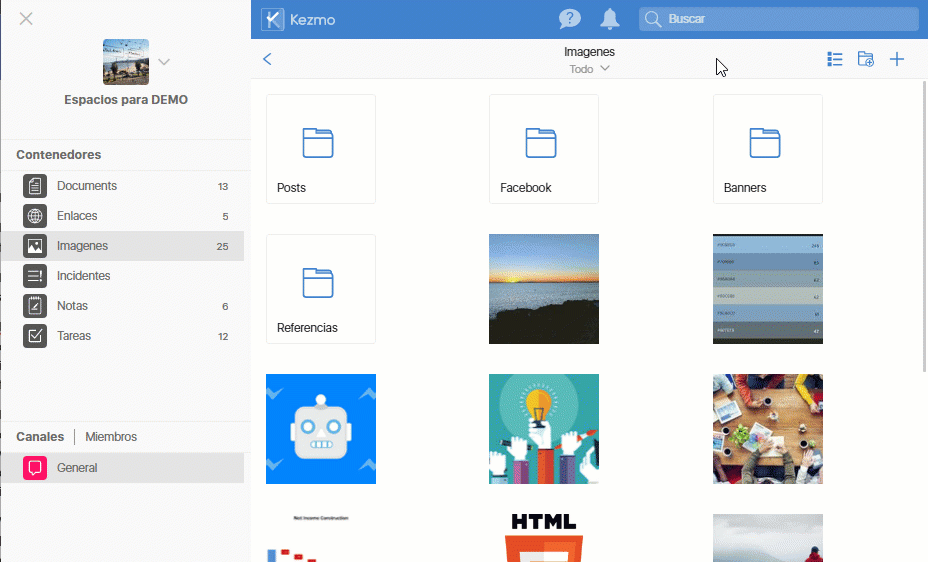Open the Banners folder
This screenshot has width=928, height=562.
768,149
